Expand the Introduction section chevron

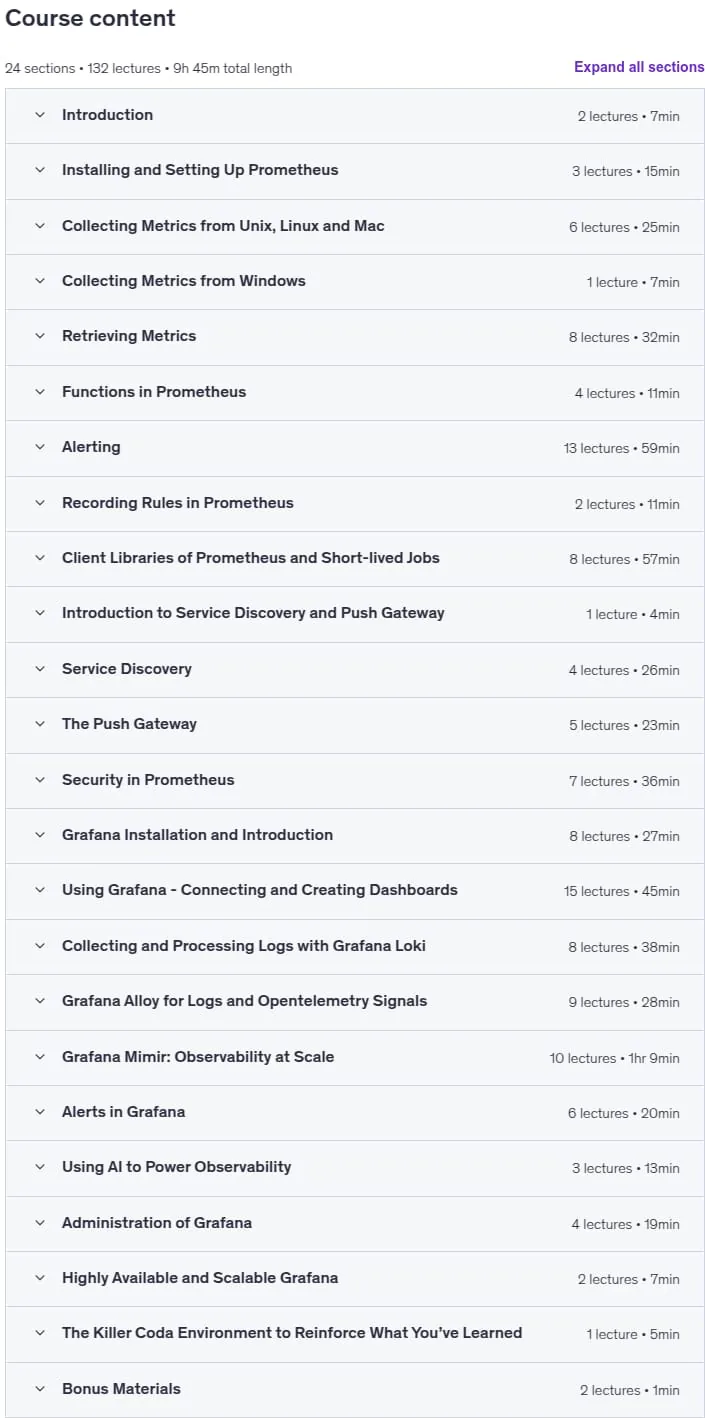tap(40, 115)
